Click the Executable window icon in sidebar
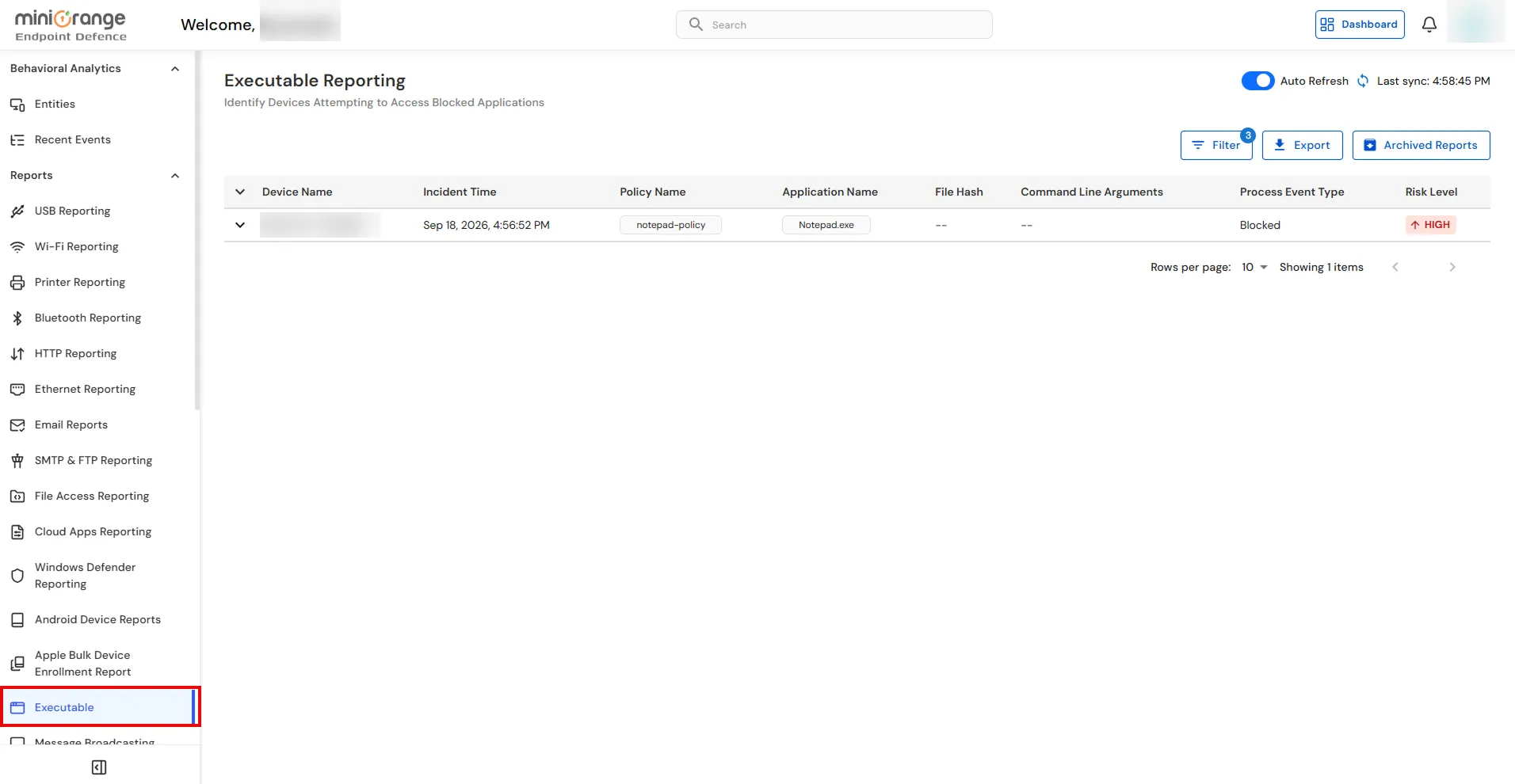The width and height of the screenshot is (1515, 784). coord(17,708)
